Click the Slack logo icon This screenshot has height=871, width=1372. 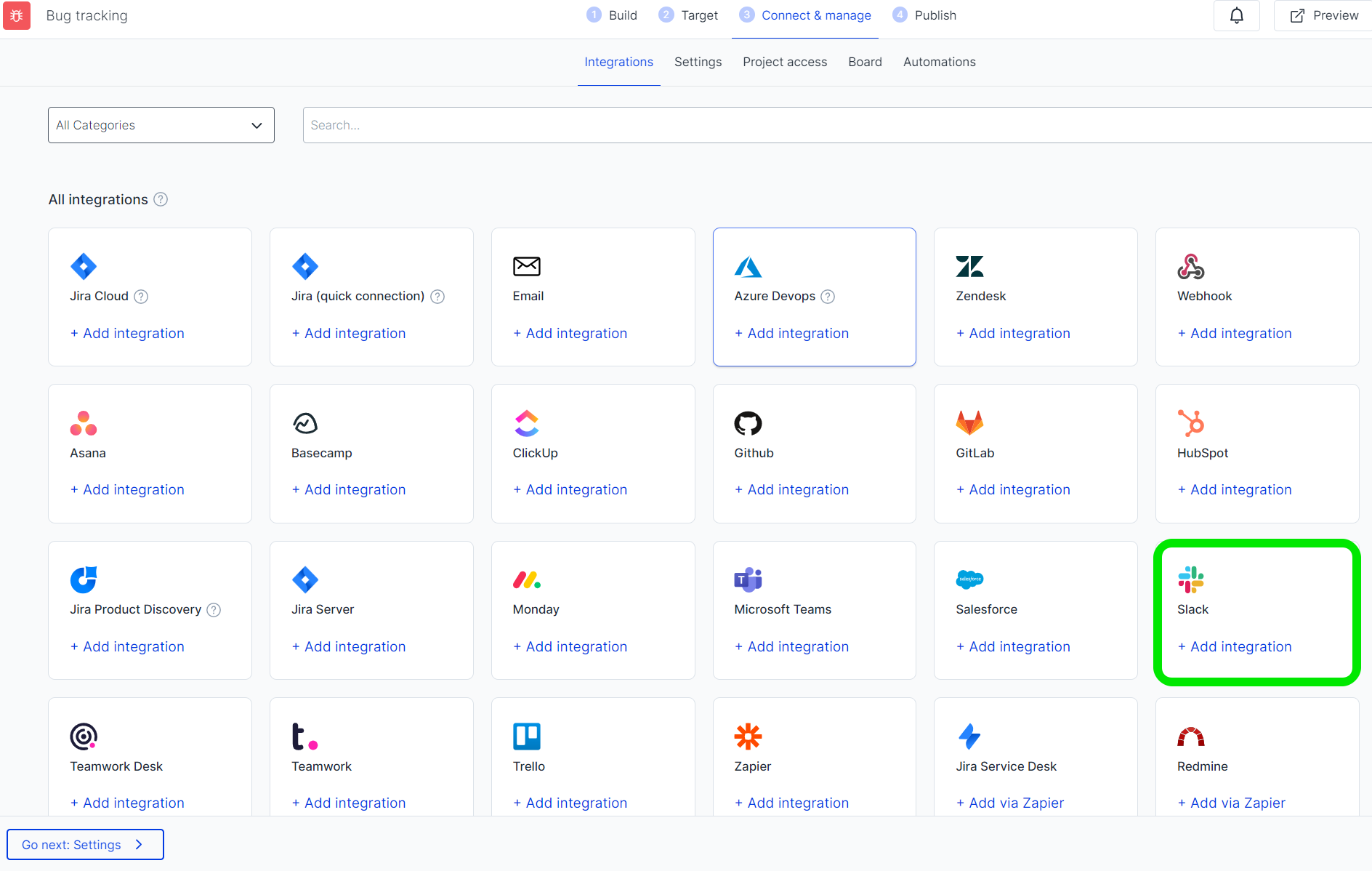[1191, 579]
